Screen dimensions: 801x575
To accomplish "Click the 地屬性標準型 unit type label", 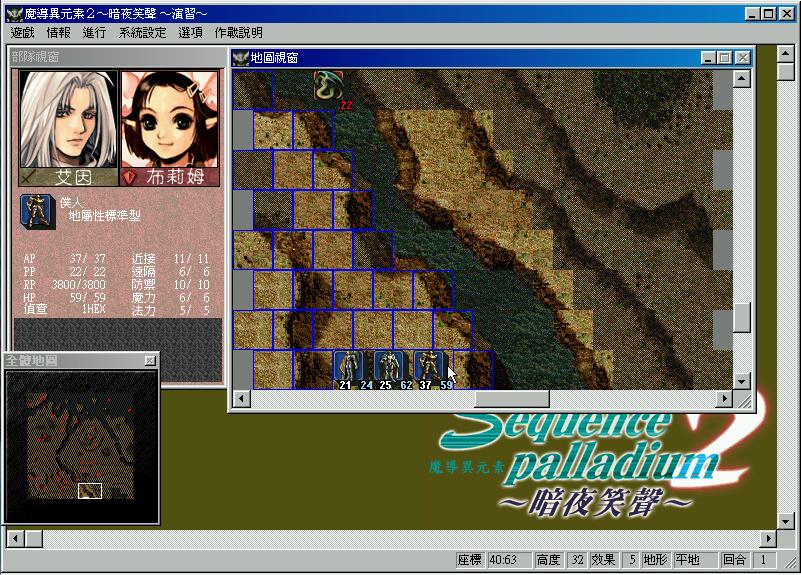I will 104,216.
